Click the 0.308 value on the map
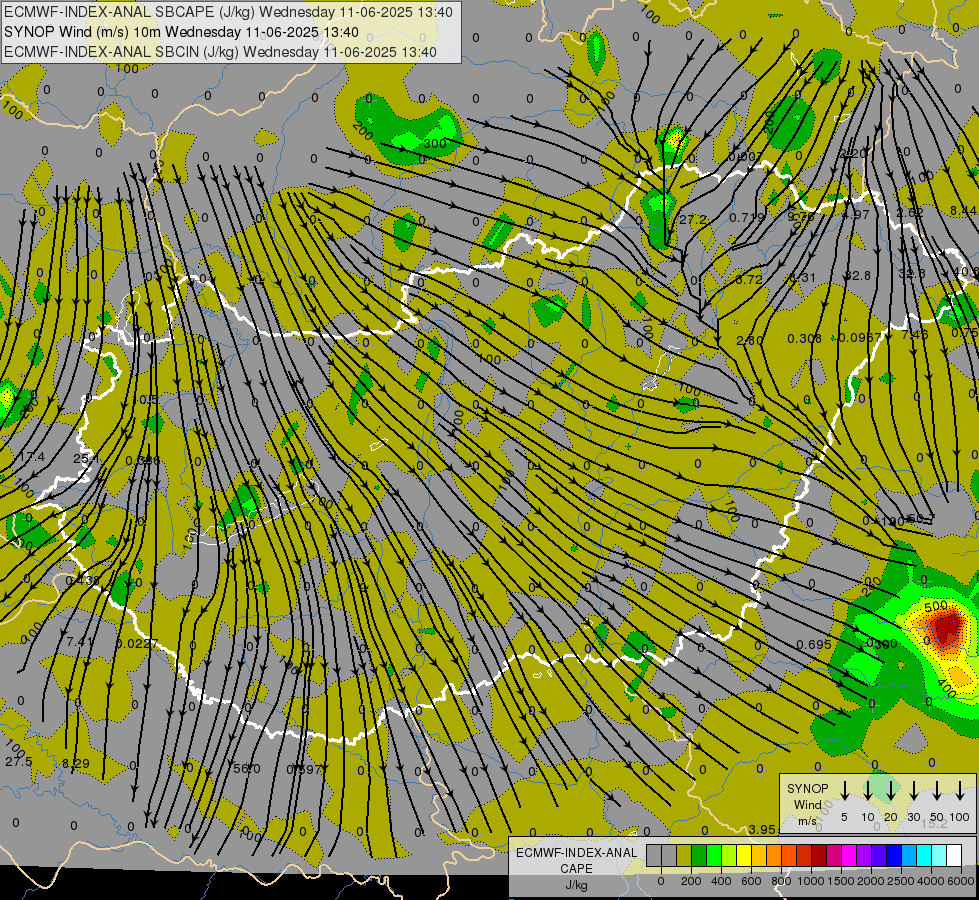The image size is (979, 900). coord(804,339)
